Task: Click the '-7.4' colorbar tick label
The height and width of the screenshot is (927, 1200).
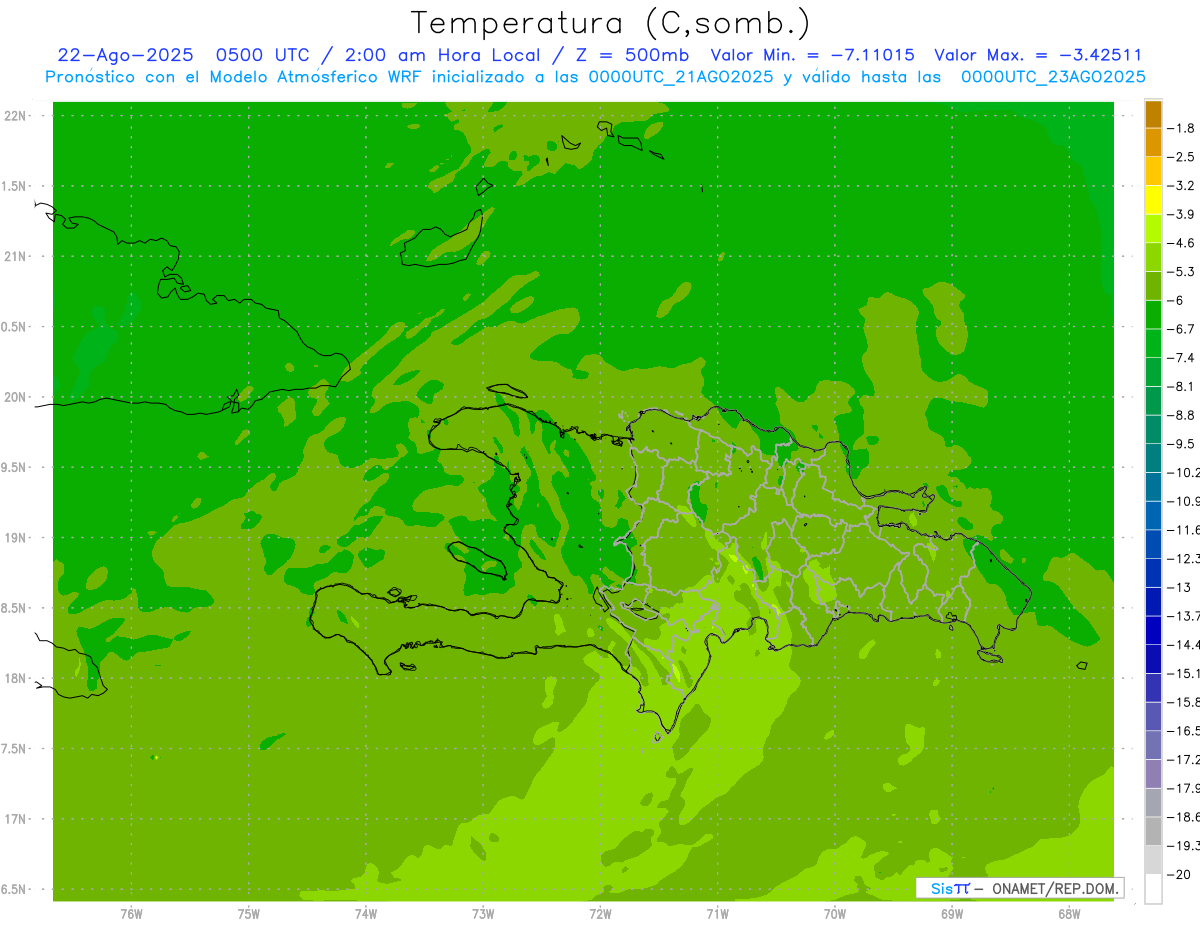Action: pyautogui.click(x=1181, y=358)
